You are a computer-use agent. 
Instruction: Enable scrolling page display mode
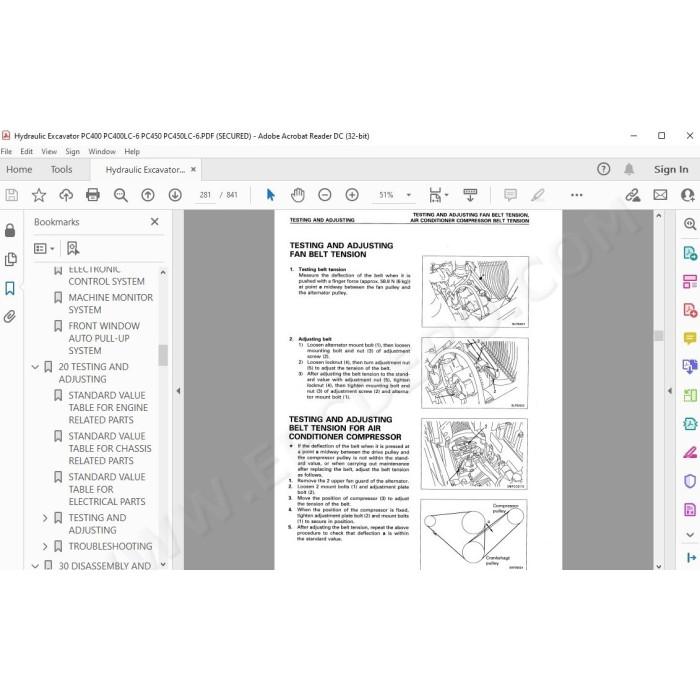tap(470, 195)
